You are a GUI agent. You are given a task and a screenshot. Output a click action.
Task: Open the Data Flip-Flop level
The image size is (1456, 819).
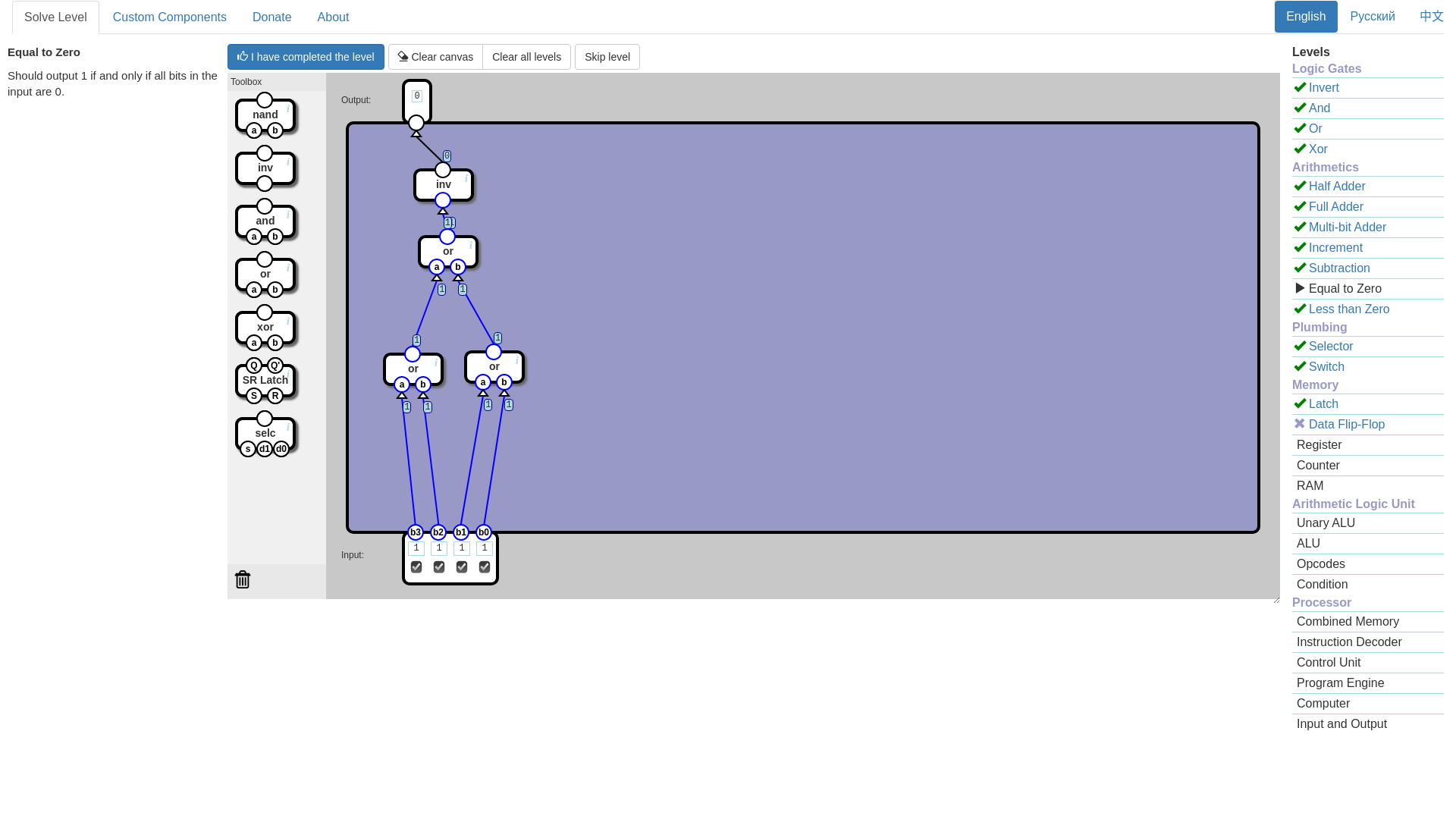[1346, 425]
